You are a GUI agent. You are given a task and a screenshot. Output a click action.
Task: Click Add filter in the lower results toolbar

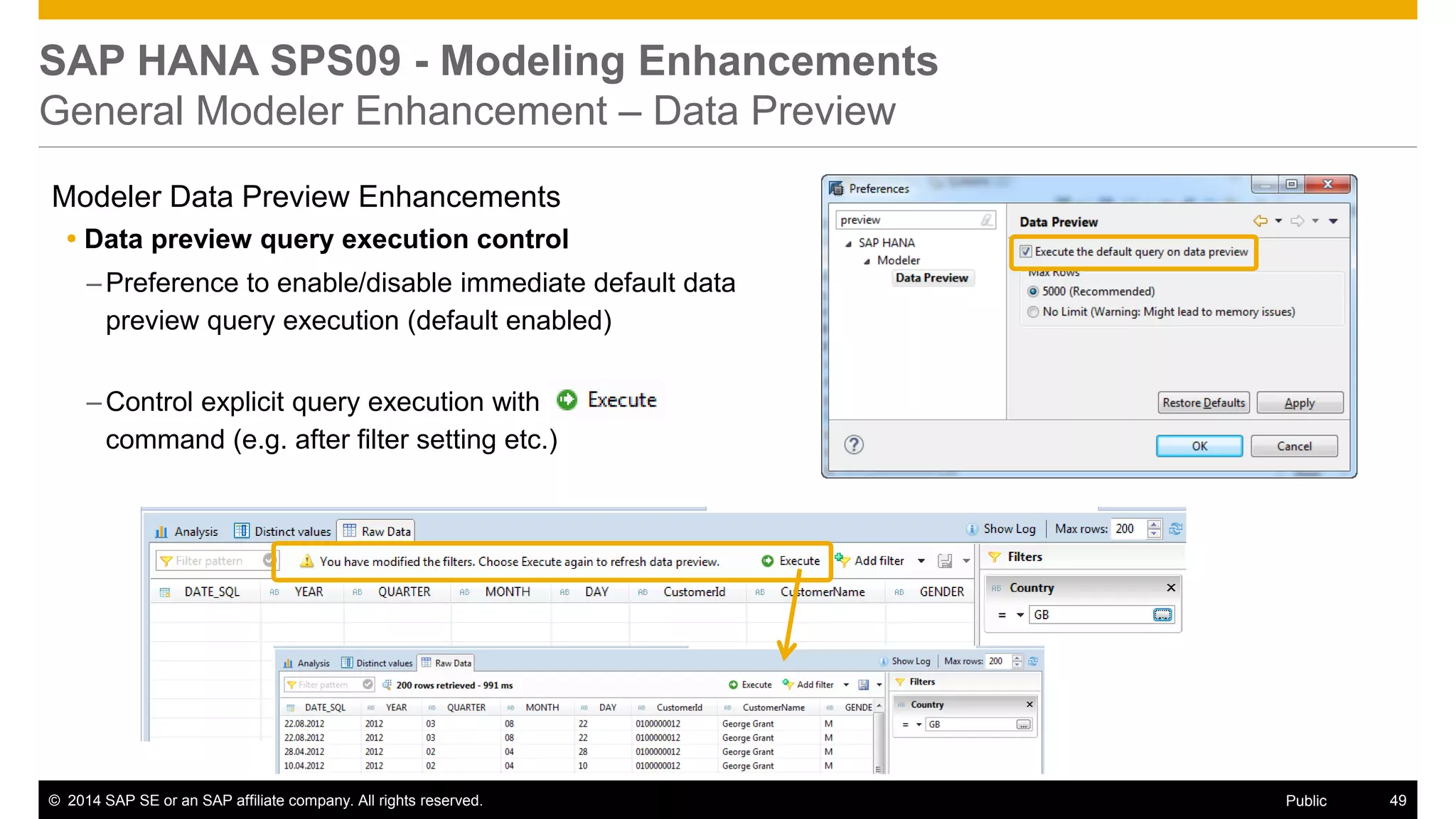[x=808, y=685]
